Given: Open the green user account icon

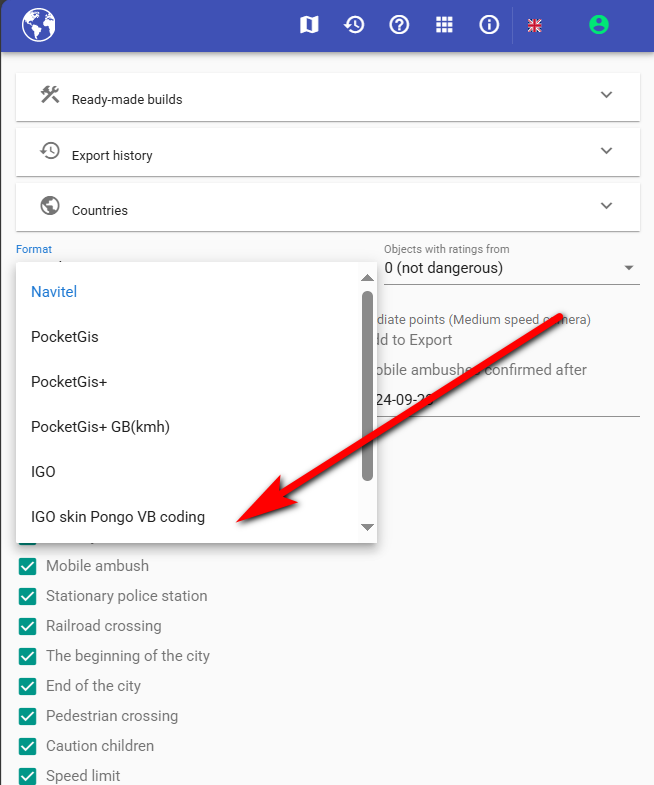Looking at the screenshot, I should [598, 25].
